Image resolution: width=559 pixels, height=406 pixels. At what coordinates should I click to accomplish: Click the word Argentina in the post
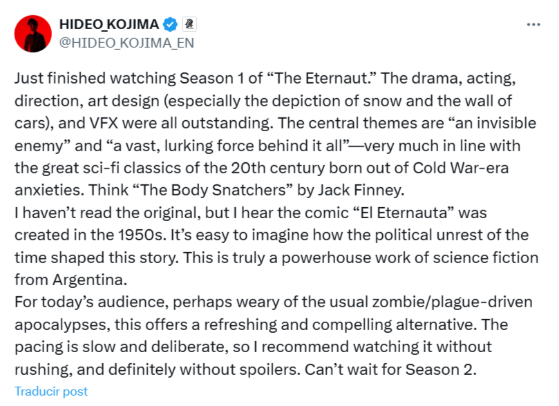(89, 280)
